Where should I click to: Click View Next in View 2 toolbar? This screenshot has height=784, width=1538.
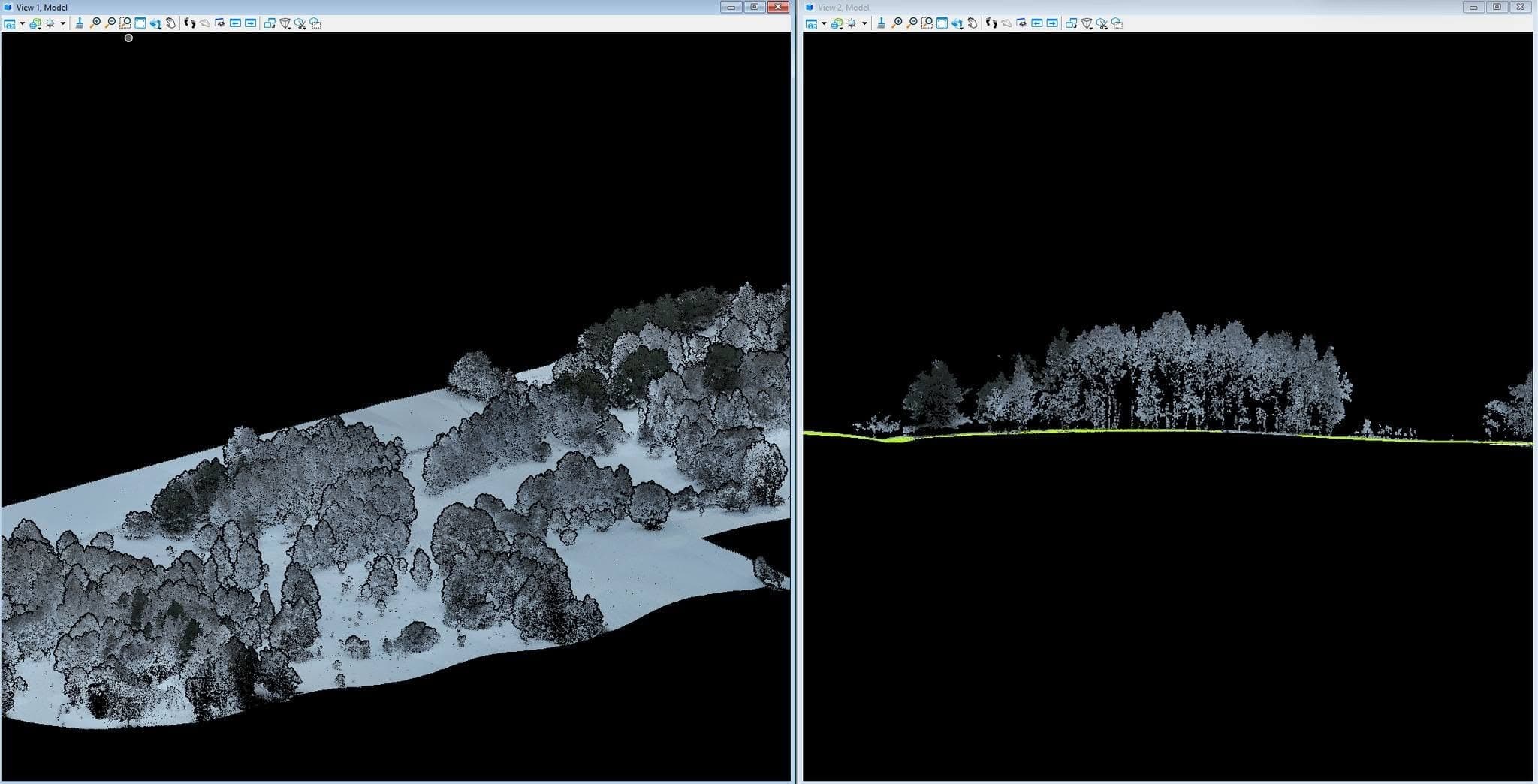click(x=1052, y=23)
